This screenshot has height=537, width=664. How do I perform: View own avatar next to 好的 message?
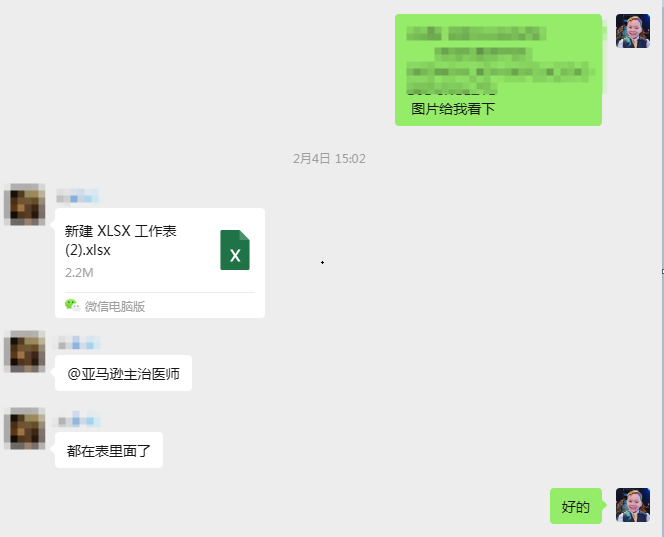(633, 505)
